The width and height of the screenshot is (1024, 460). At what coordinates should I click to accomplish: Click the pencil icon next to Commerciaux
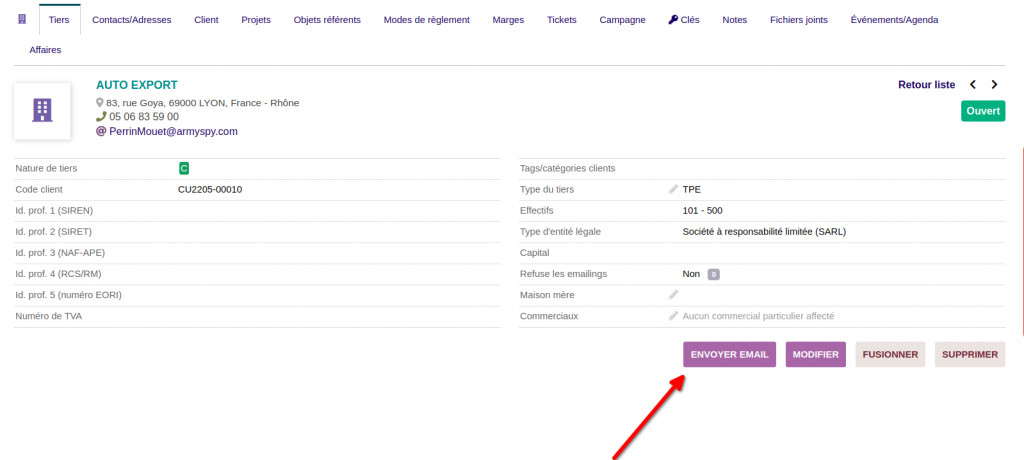click(x=673, y=316)
